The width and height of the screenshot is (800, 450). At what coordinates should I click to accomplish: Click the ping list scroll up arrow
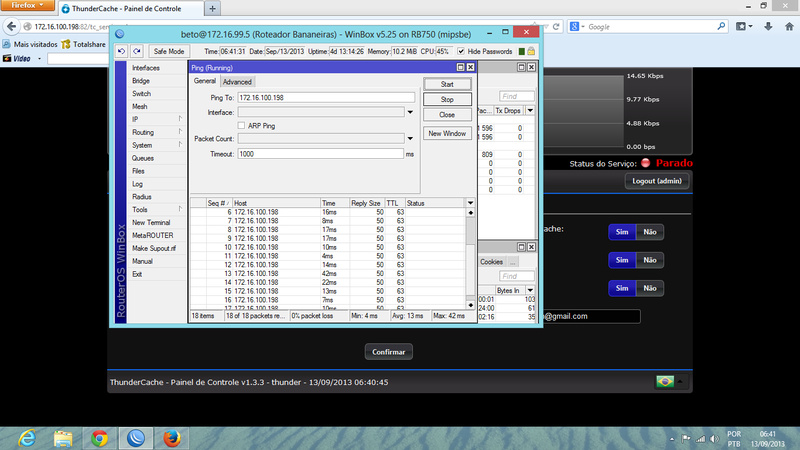point(470,212)
